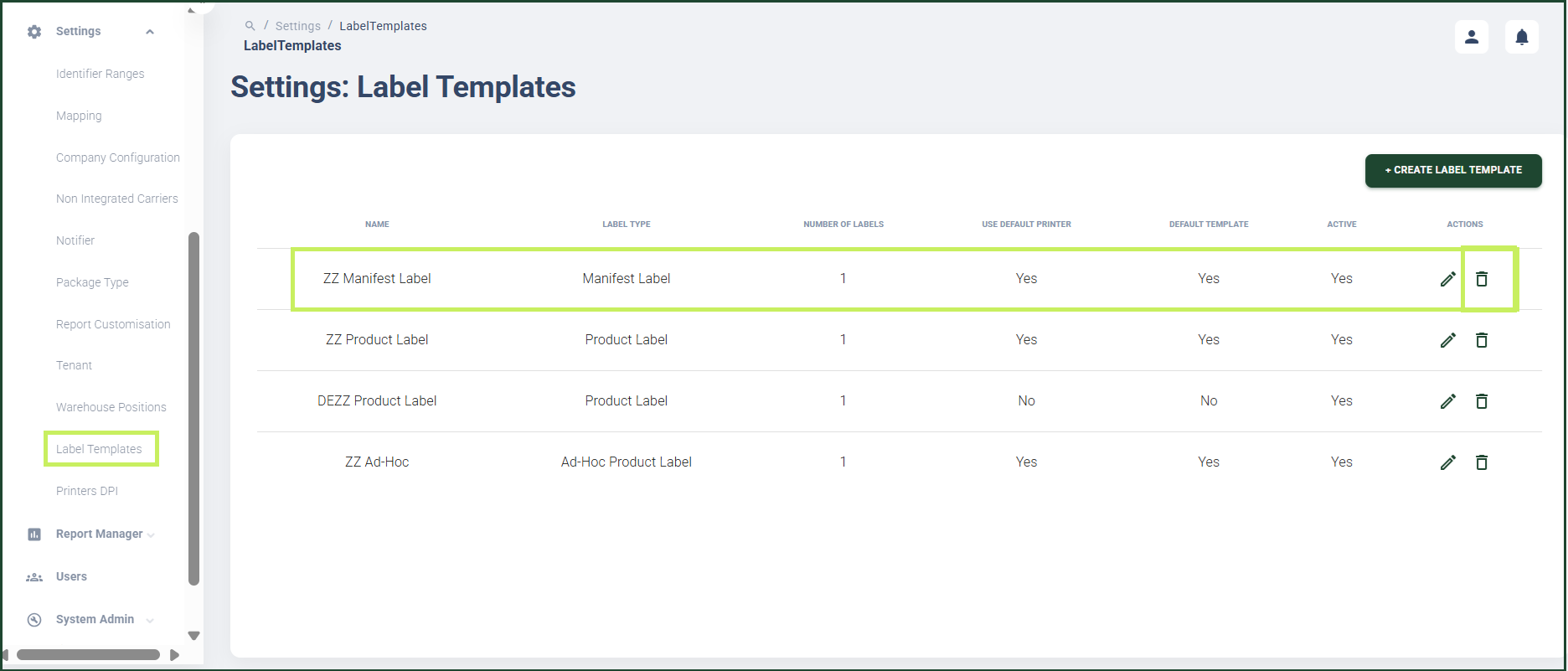The image size is (1568, 671).
Task: Click Create Label Template button
Action: [1453, 170]
